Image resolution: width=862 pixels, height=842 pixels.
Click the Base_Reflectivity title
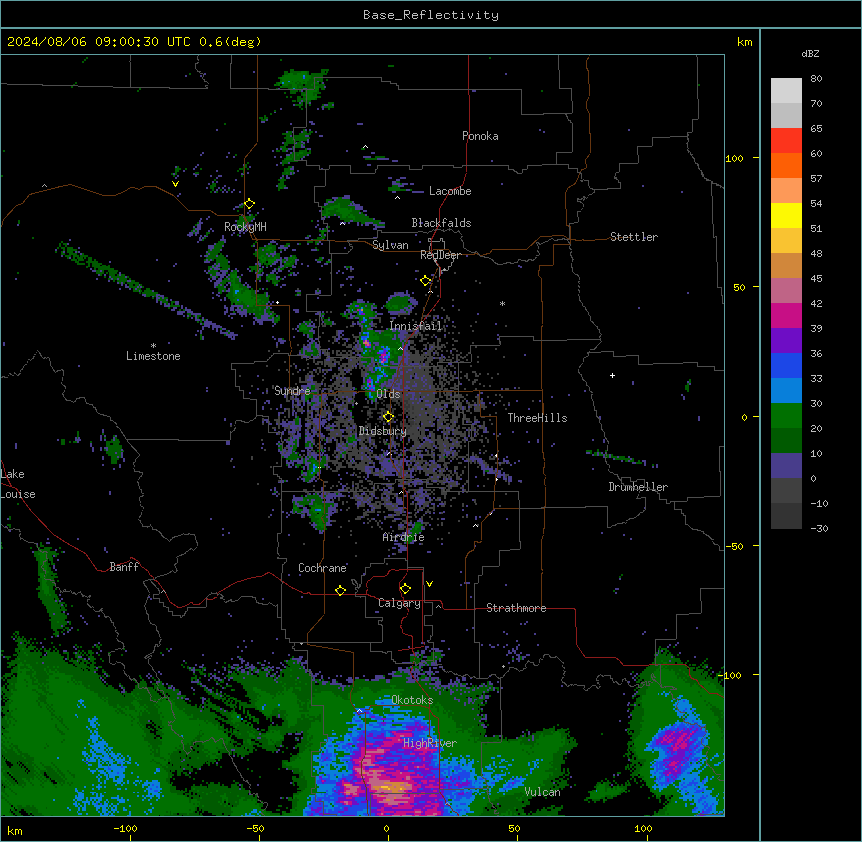pyautogui.click(x=431, y=15)
